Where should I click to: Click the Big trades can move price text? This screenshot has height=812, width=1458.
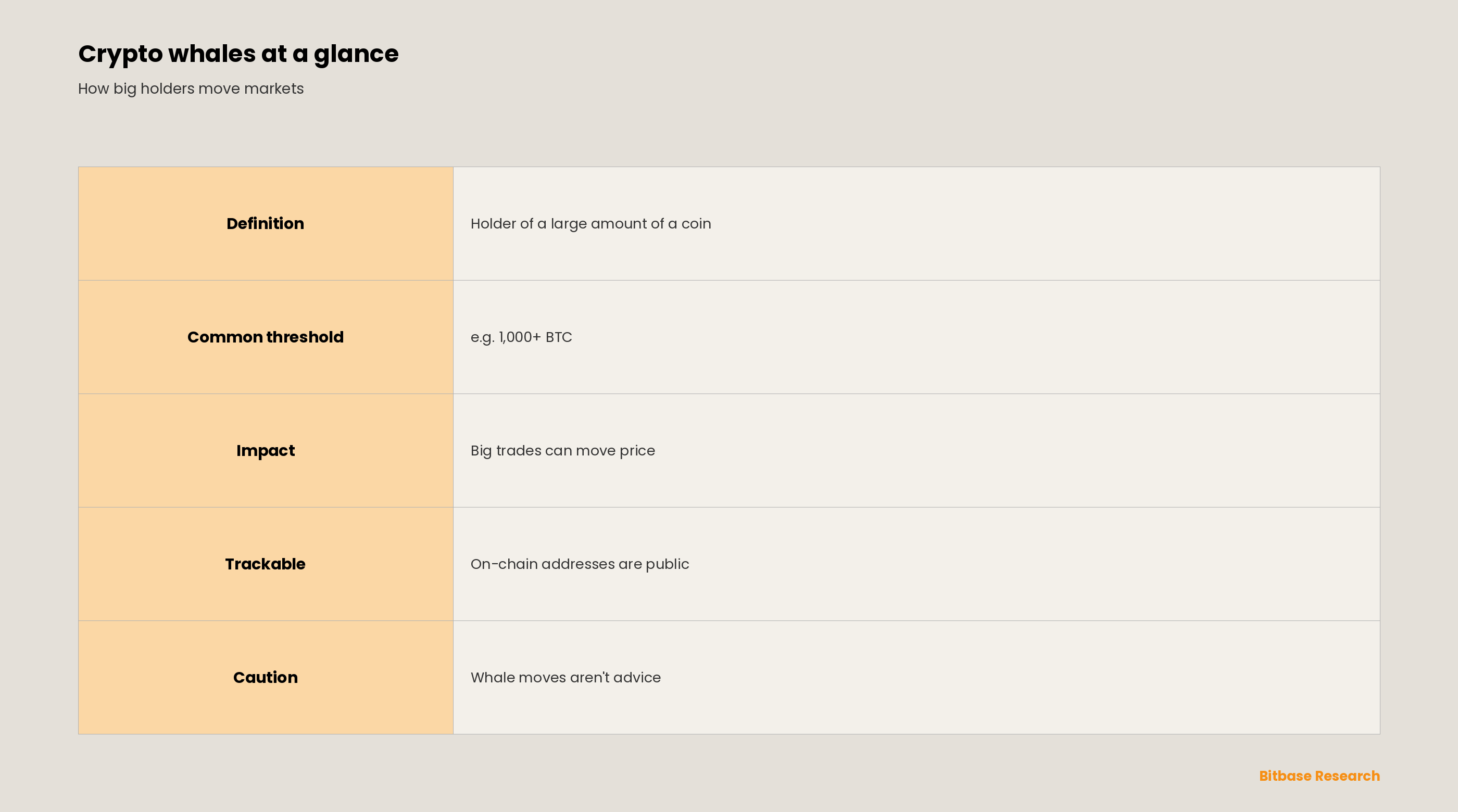[562, 451]
